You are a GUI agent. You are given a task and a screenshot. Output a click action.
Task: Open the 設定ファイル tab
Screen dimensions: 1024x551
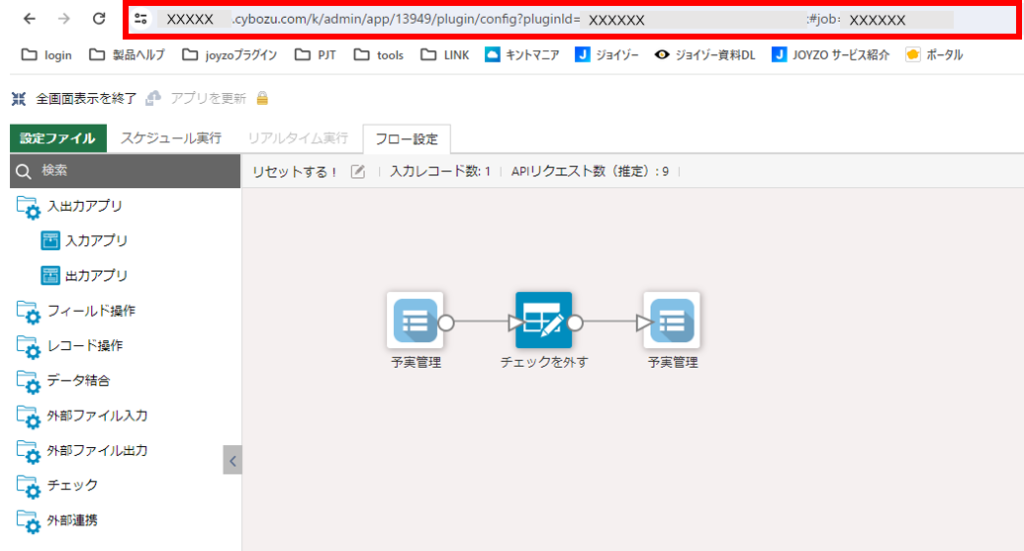point(58,138)
